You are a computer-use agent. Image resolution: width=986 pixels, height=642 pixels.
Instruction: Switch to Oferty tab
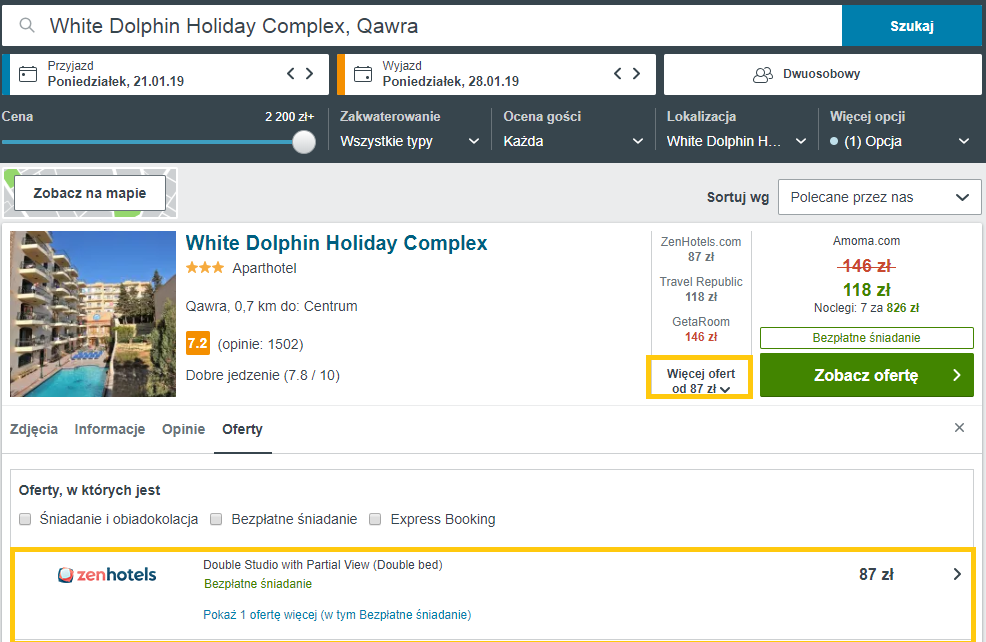(x=242, y=429)
